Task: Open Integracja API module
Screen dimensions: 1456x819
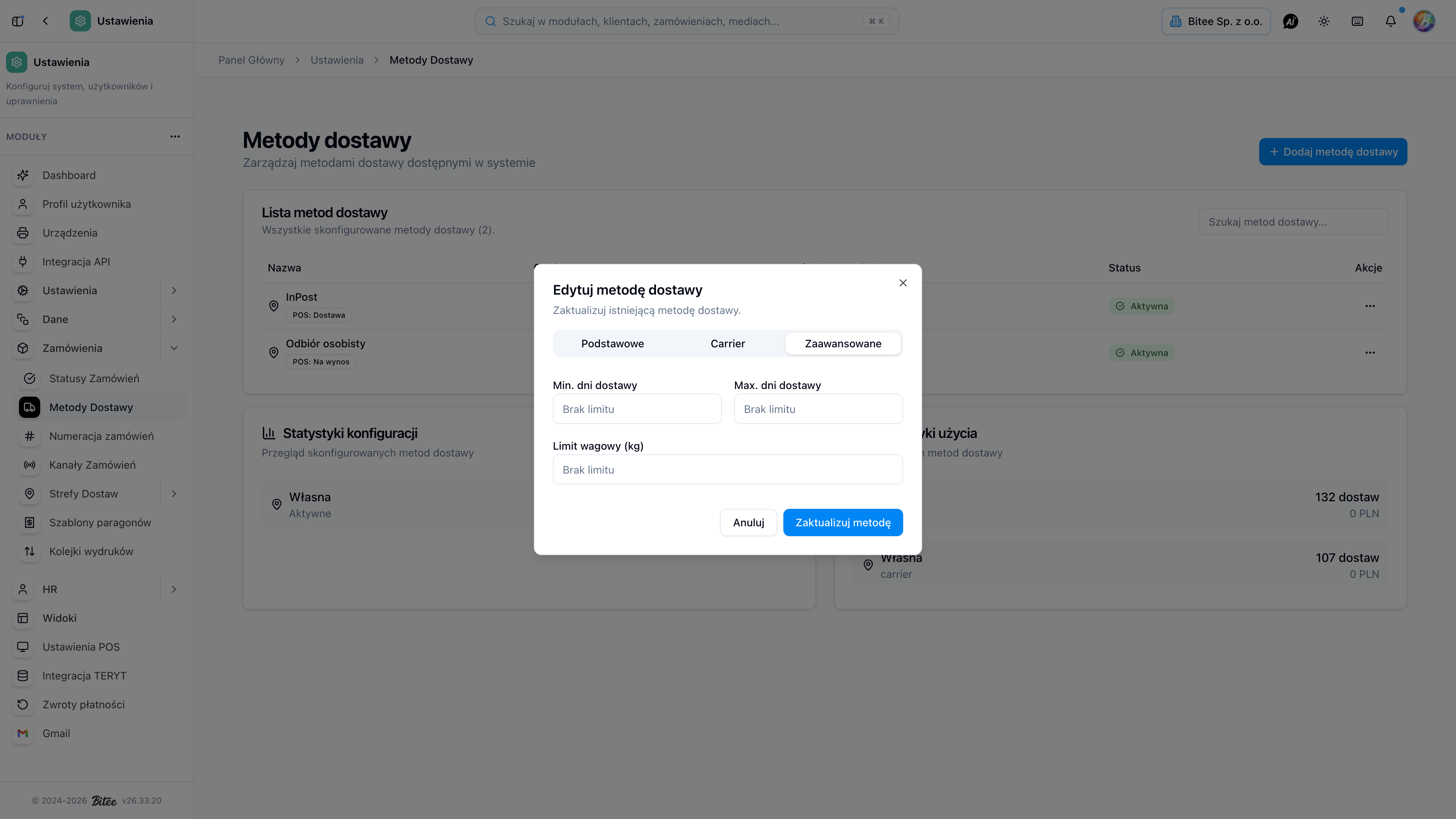Action: [76, 262]
